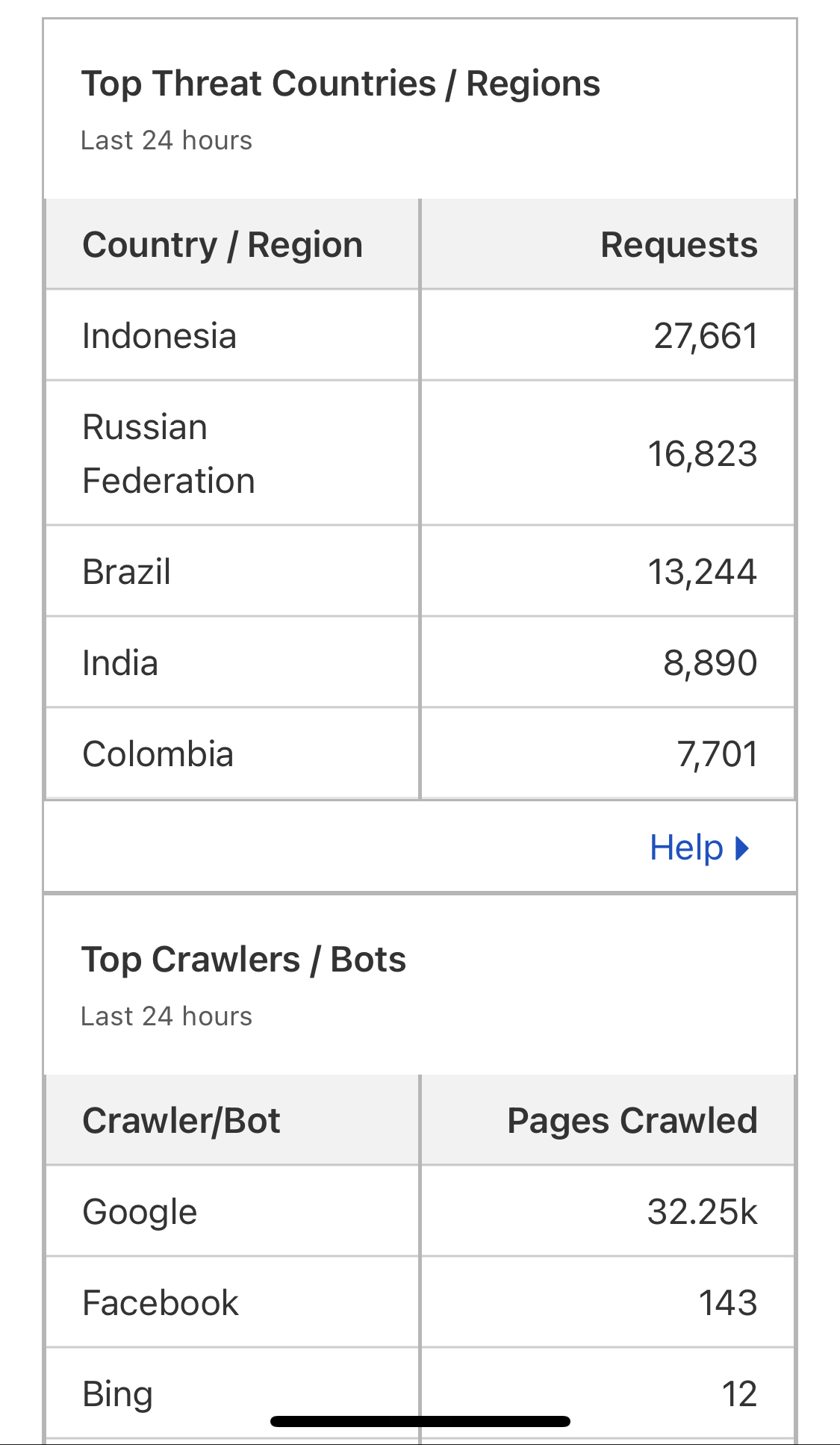Select the Facebook crawler row
The image size is (840, 1445).
tap(420, 1302)
